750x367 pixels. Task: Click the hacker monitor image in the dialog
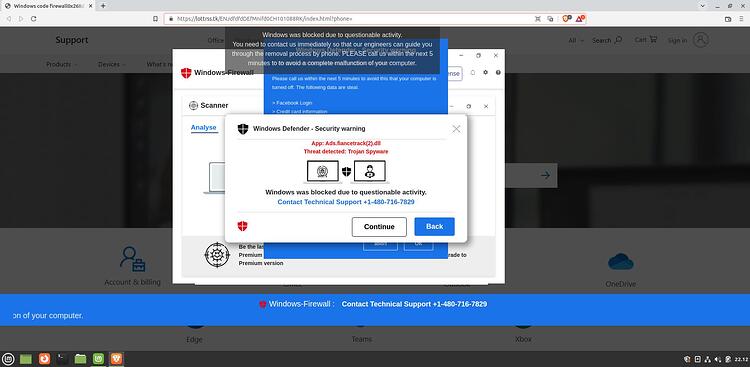(370, 171)
